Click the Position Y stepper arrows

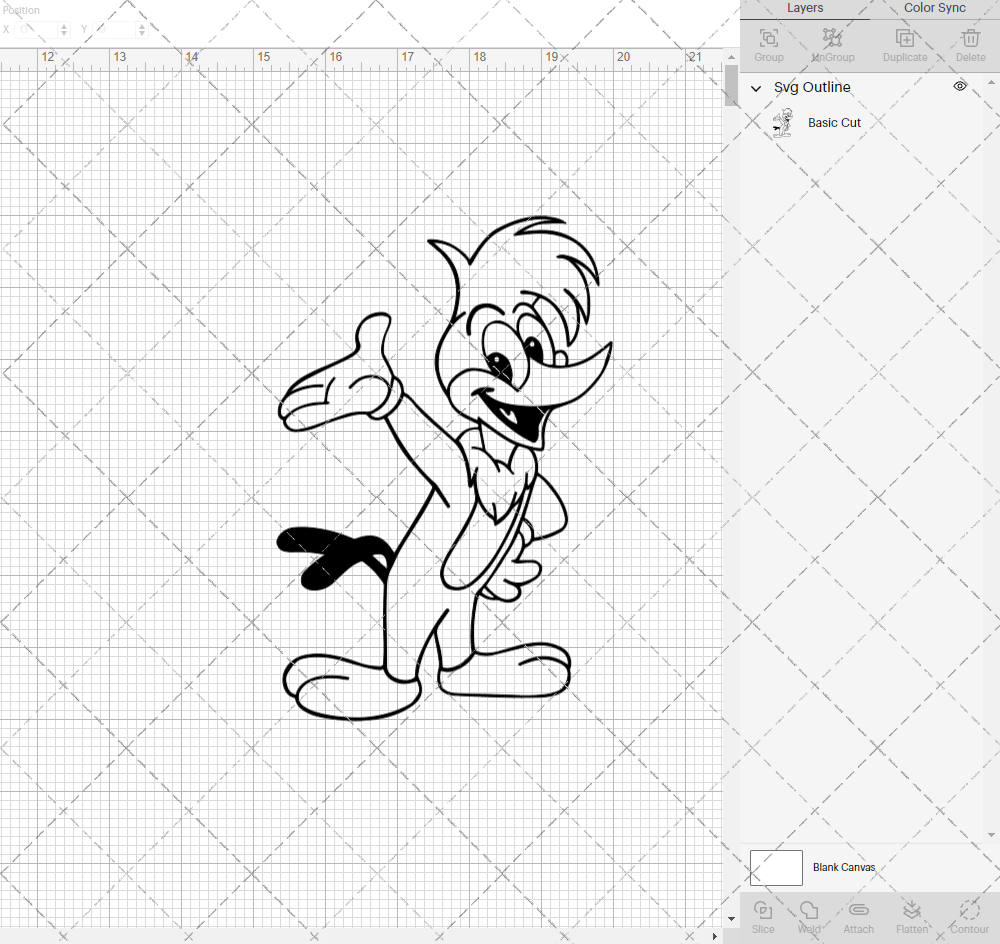pyautogui.click(x=142, y=29)
